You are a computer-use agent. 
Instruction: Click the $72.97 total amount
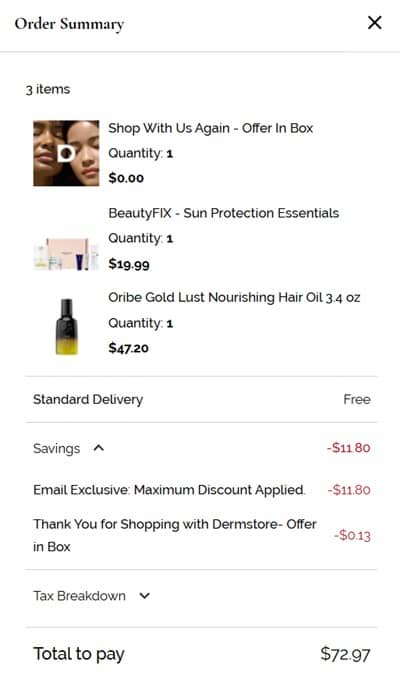[345, 654]
